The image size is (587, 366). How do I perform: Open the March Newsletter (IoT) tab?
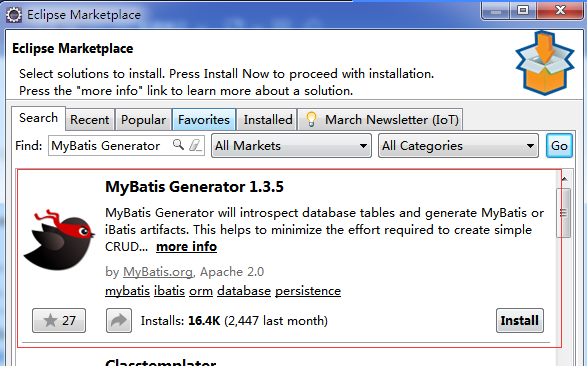pyautogui.click(x=381, y=120)
